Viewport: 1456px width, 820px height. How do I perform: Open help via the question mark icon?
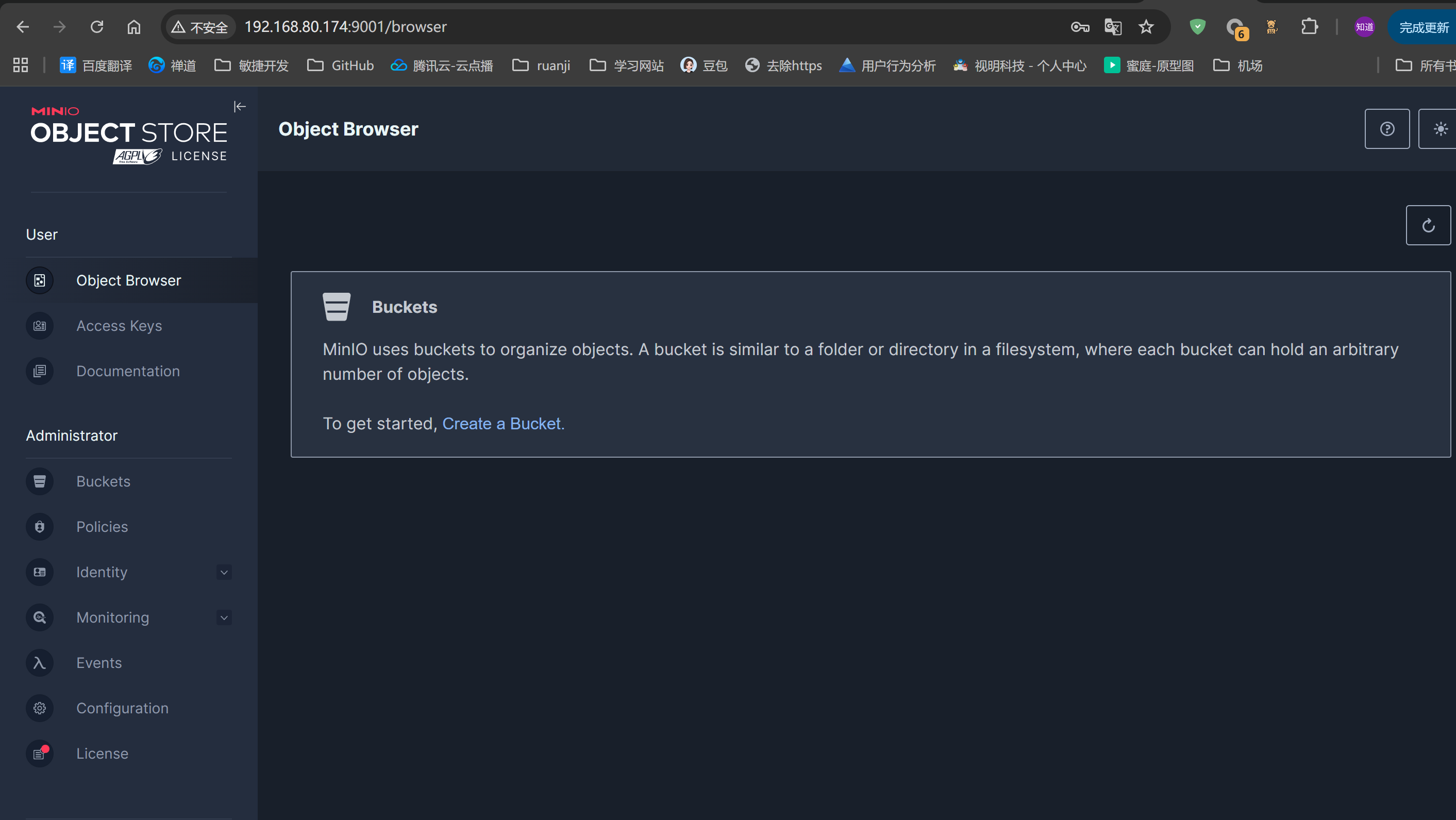[x=1386, y=129]
